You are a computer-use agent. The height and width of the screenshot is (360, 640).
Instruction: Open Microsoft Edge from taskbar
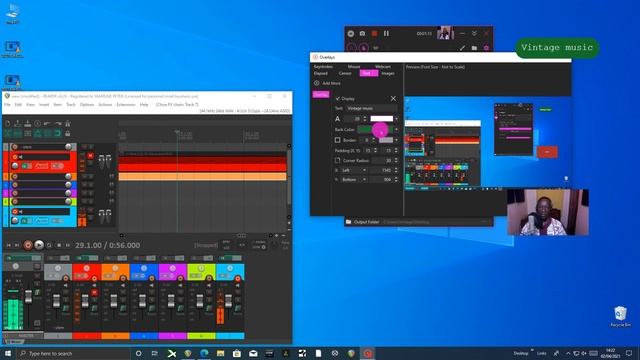coord(204,353)
